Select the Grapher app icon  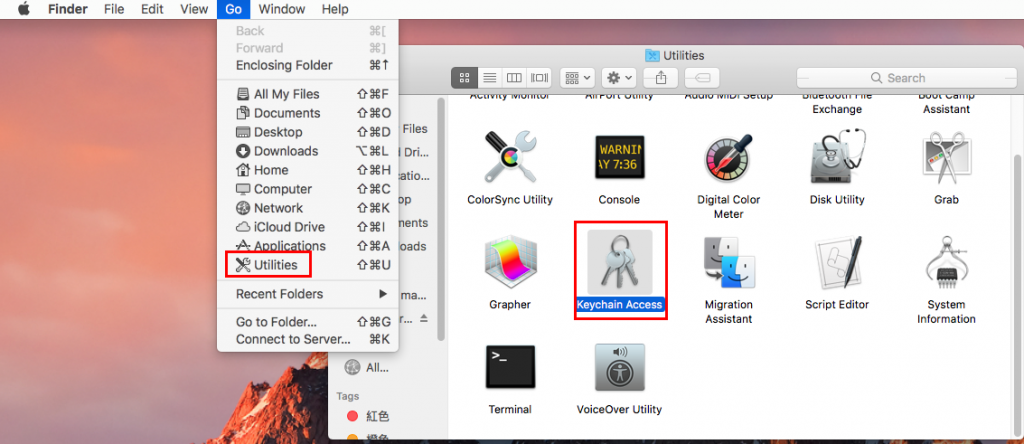tap(510, 262)
